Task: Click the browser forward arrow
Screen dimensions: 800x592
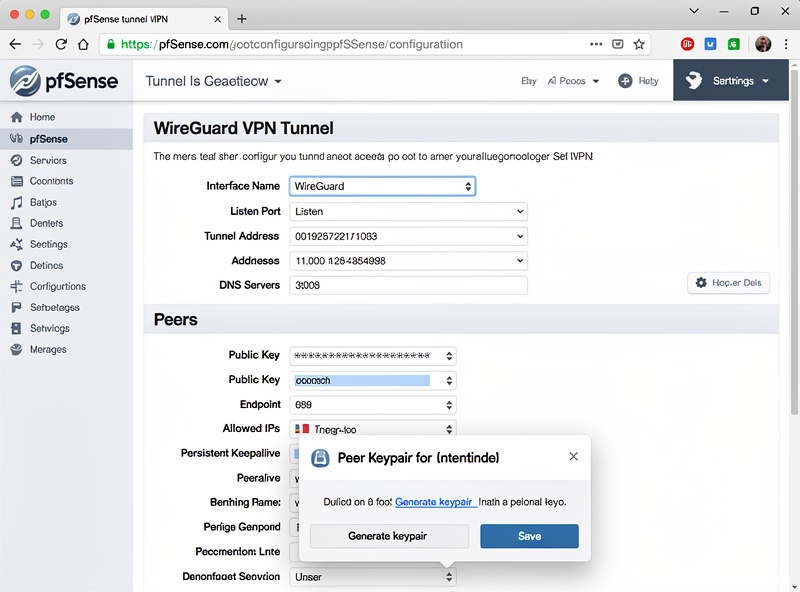Action: (x=38, y=44)
